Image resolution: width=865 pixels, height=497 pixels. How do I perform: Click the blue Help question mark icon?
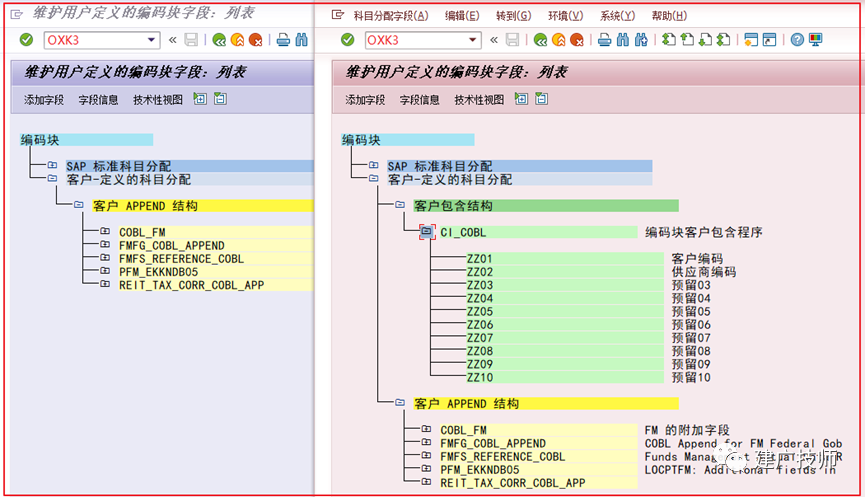pos(797,40)
